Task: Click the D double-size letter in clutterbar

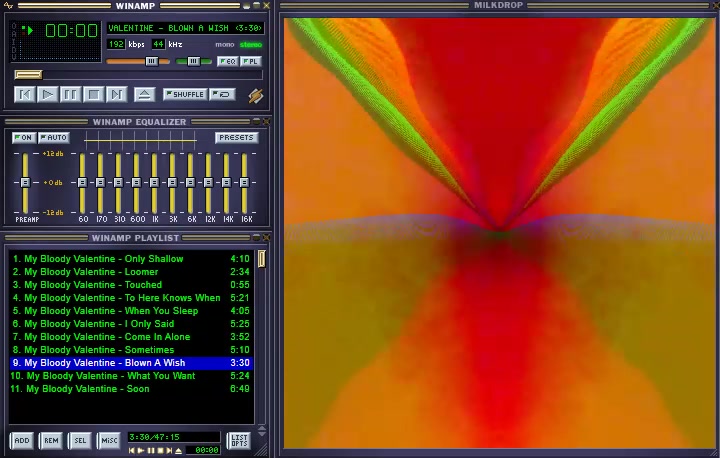Action: click(x=14, y=49)
